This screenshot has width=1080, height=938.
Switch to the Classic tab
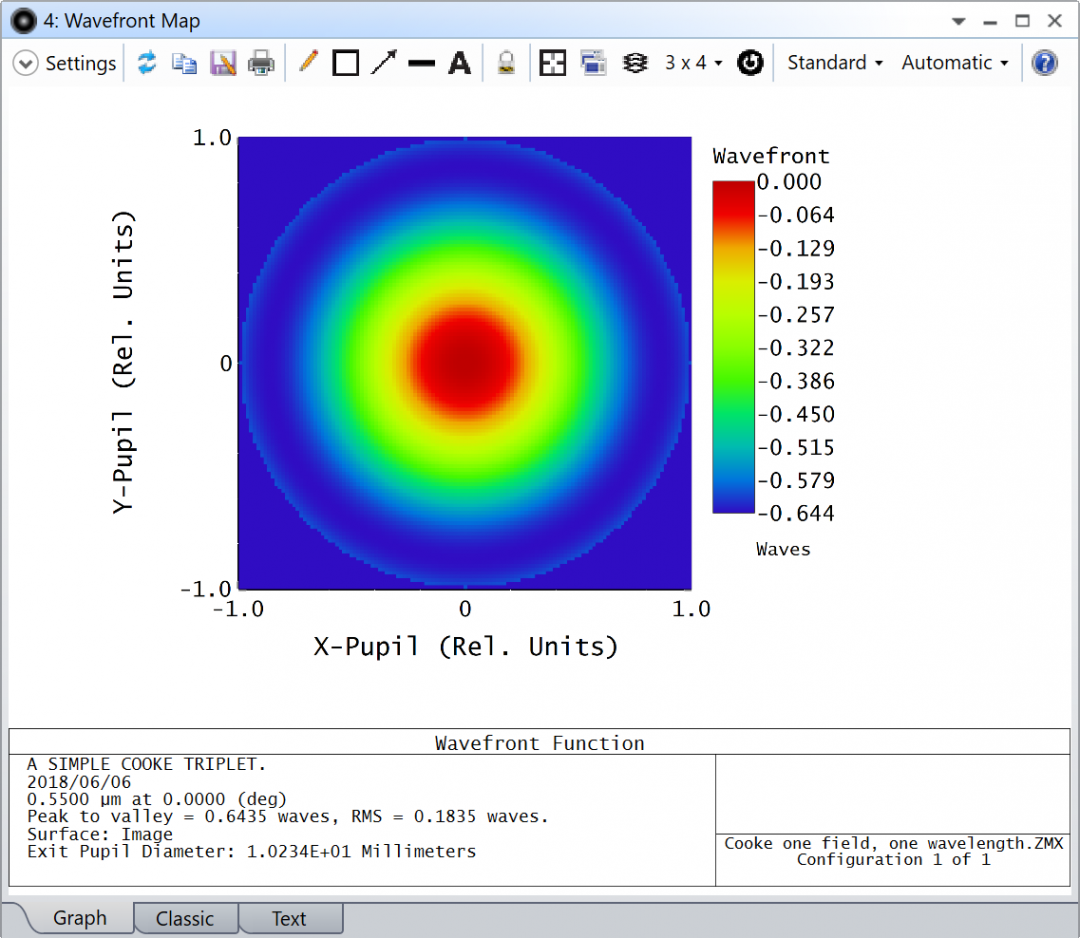(185, 918)
